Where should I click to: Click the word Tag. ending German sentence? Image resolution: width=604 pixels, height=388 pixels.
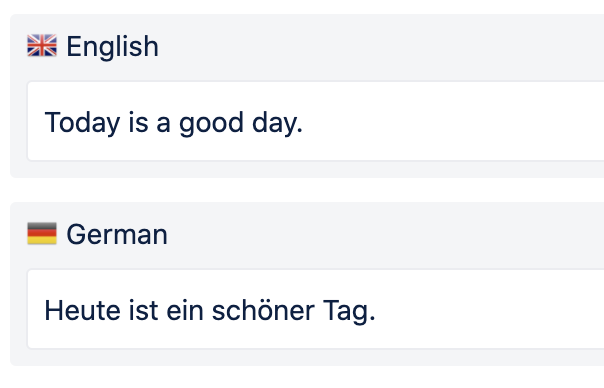point(349,311)
